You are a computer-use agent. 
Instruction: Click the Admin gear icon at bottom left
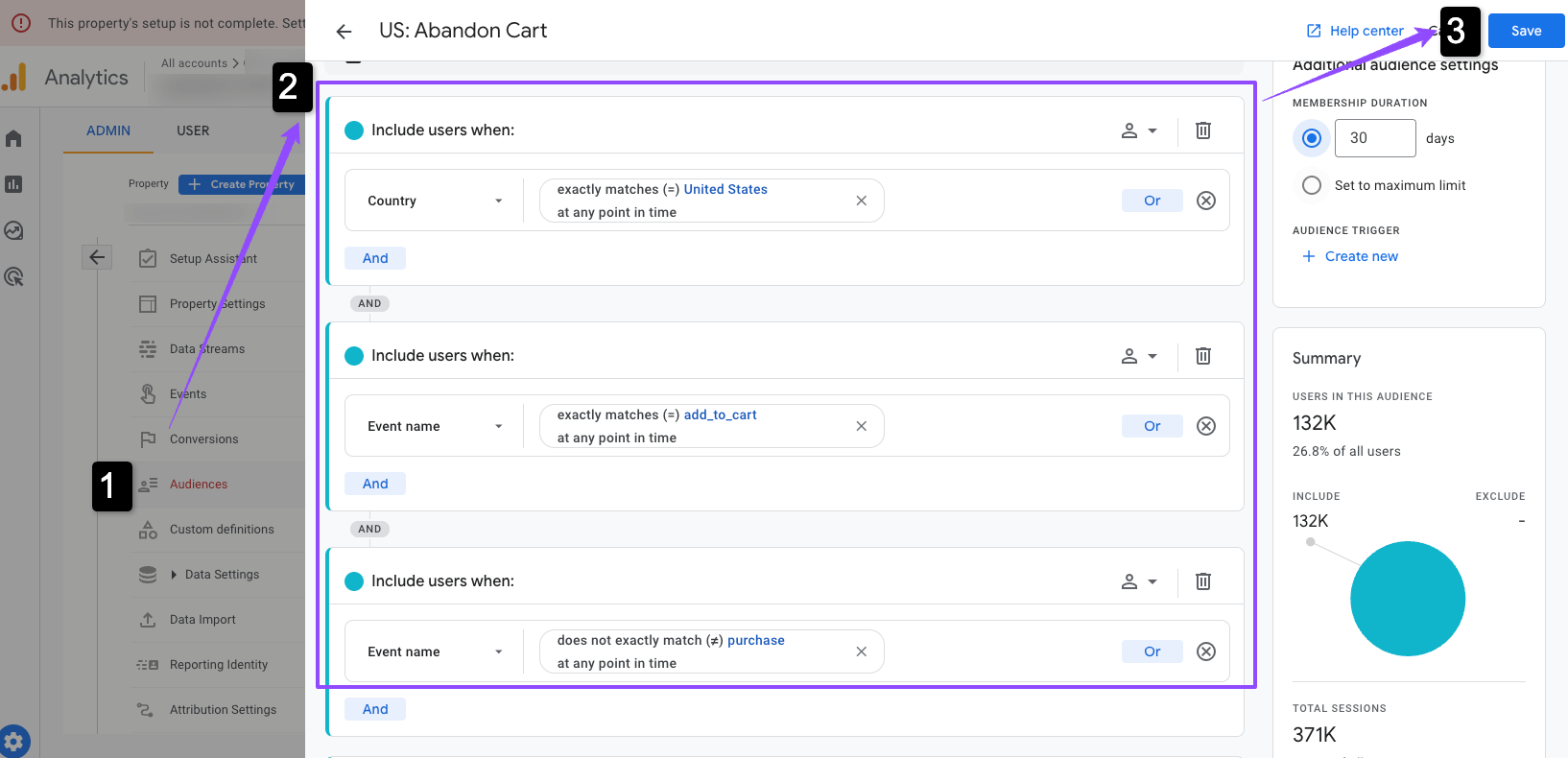point(13,742)
